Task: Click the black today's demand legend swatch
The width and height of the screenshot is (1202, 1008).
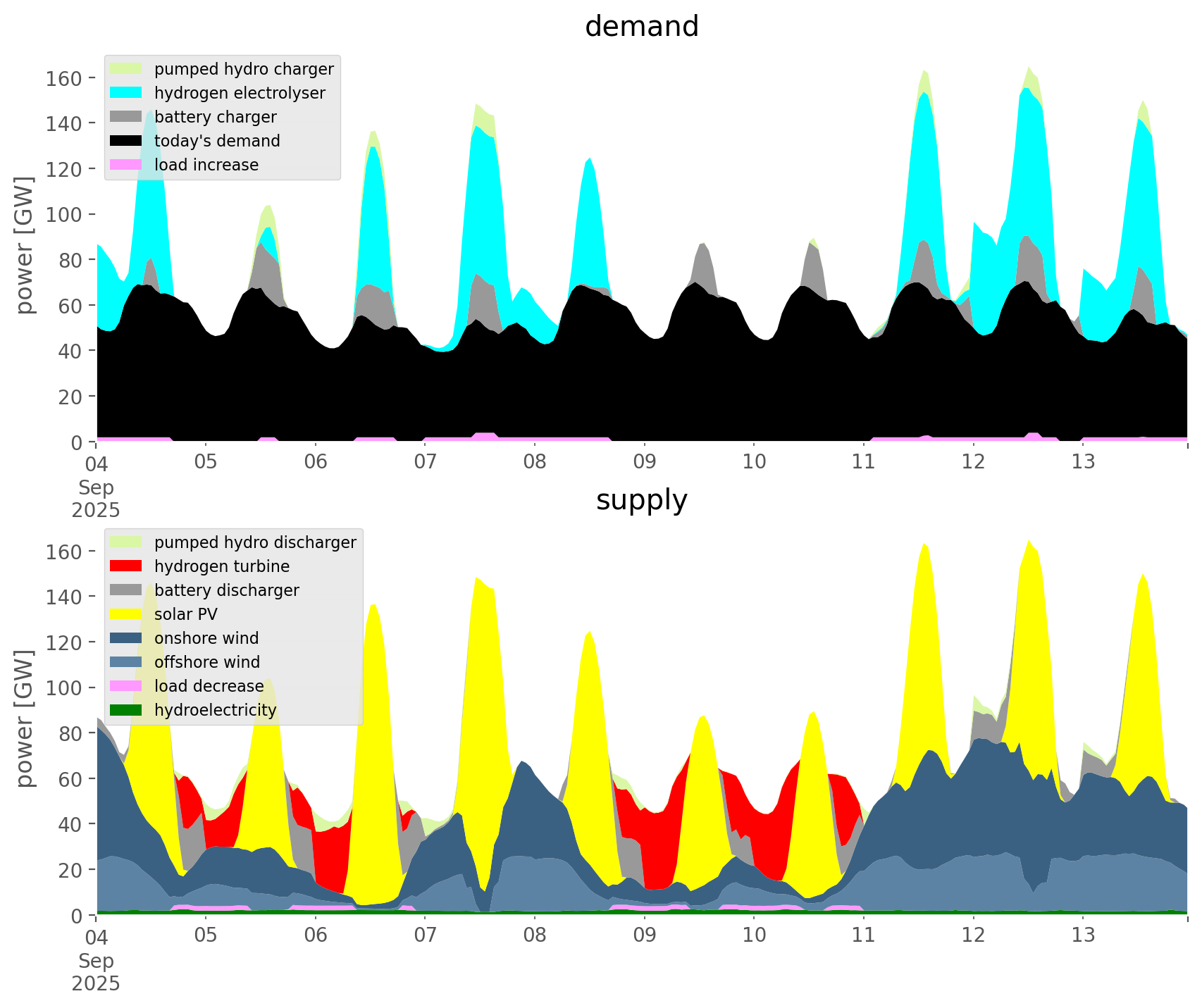Action: [x=126, y=141]
